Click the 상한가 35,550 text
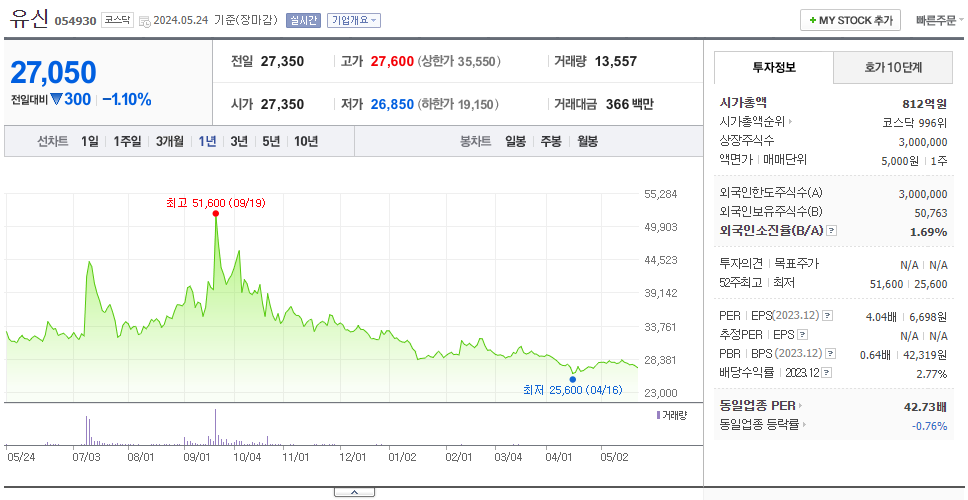968x500 pixels. 460,62
